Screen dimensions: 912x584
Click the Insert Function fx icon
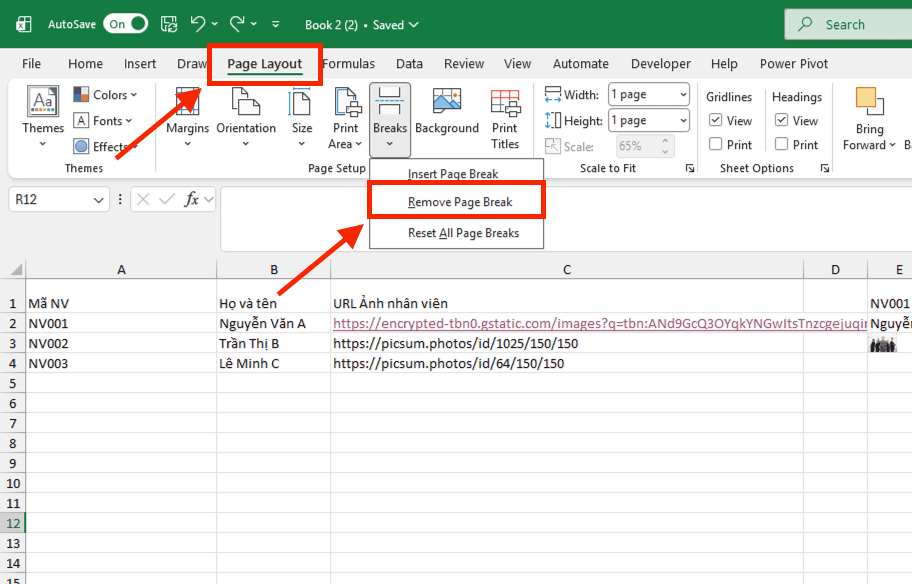click(x=191, y=200)
